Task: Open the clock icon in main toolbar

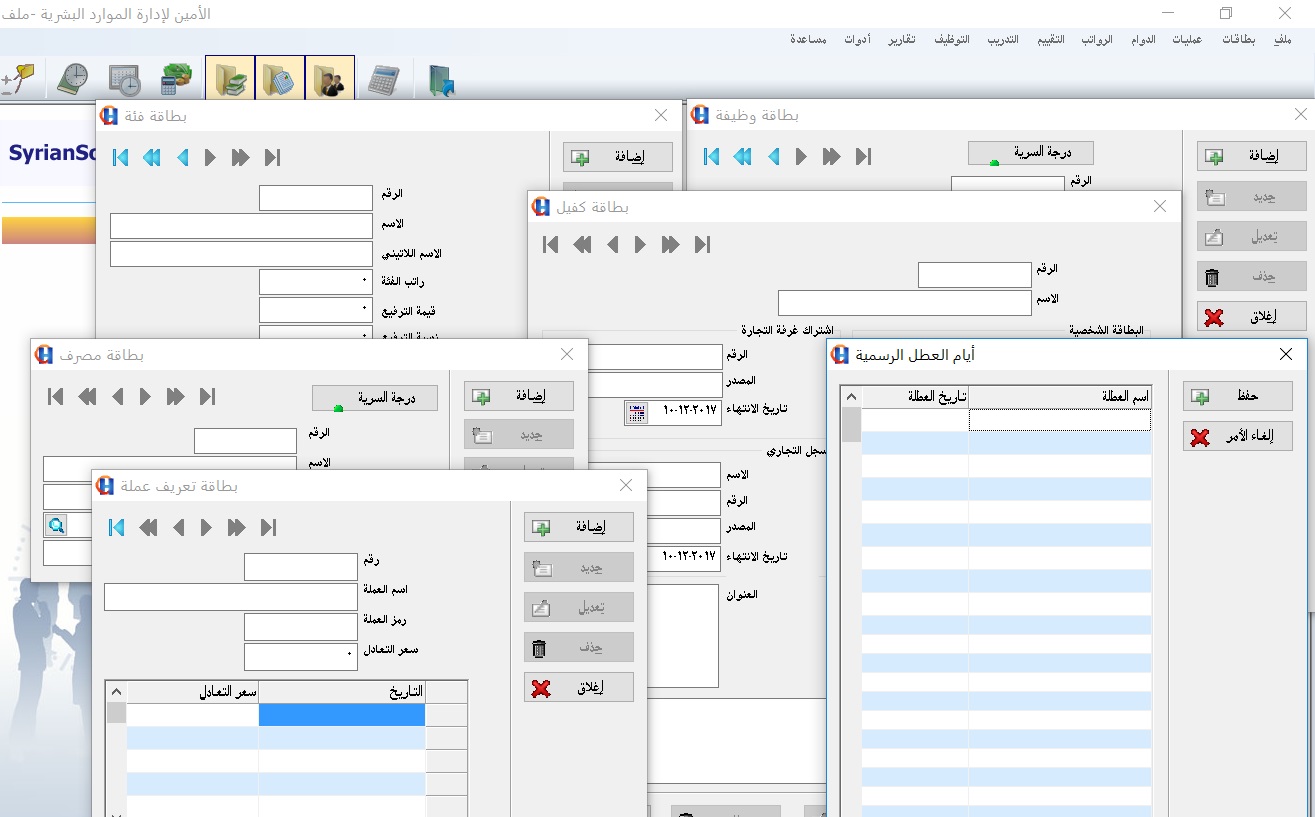Action: pos(72,79)
